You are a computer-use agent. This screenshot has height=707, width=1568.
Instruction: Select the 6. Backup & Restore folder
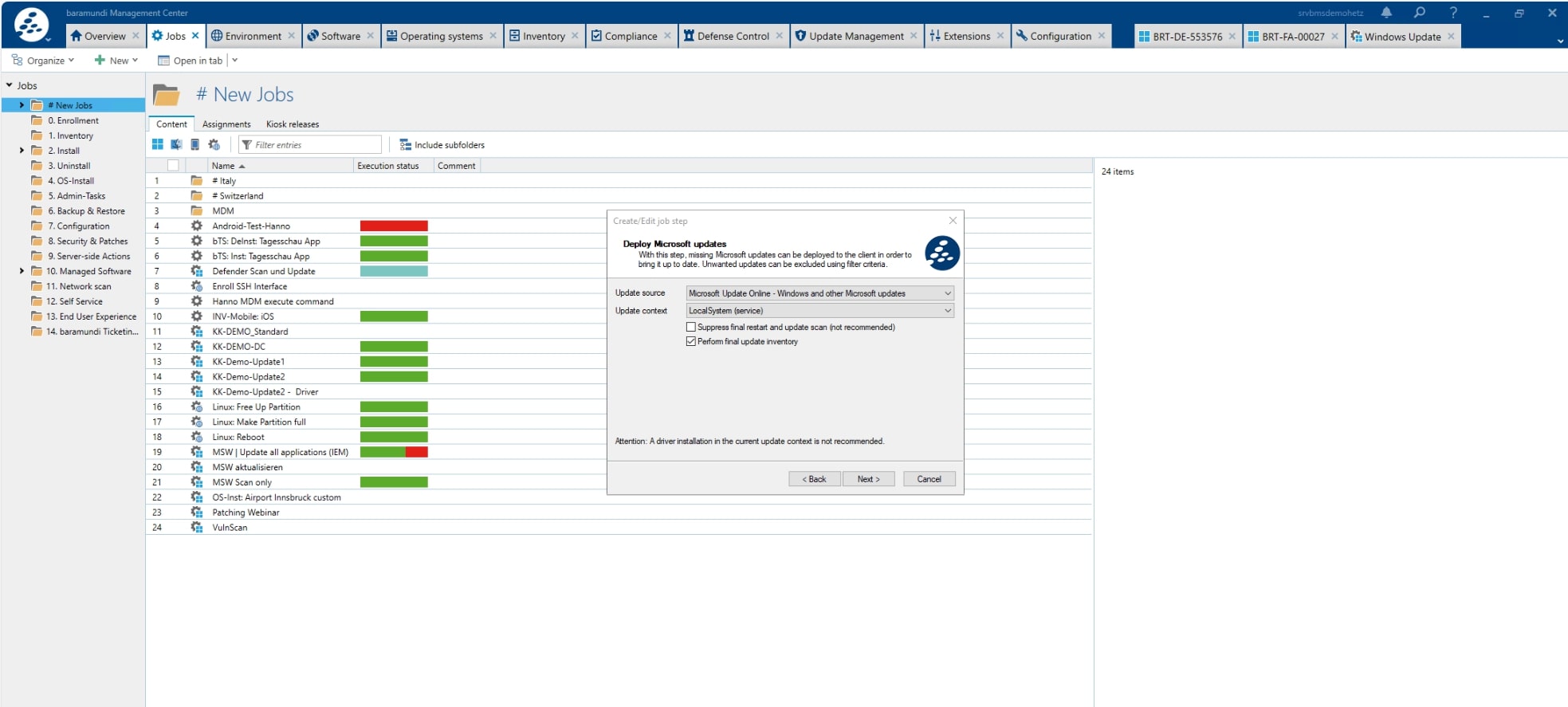click(86, 211)
